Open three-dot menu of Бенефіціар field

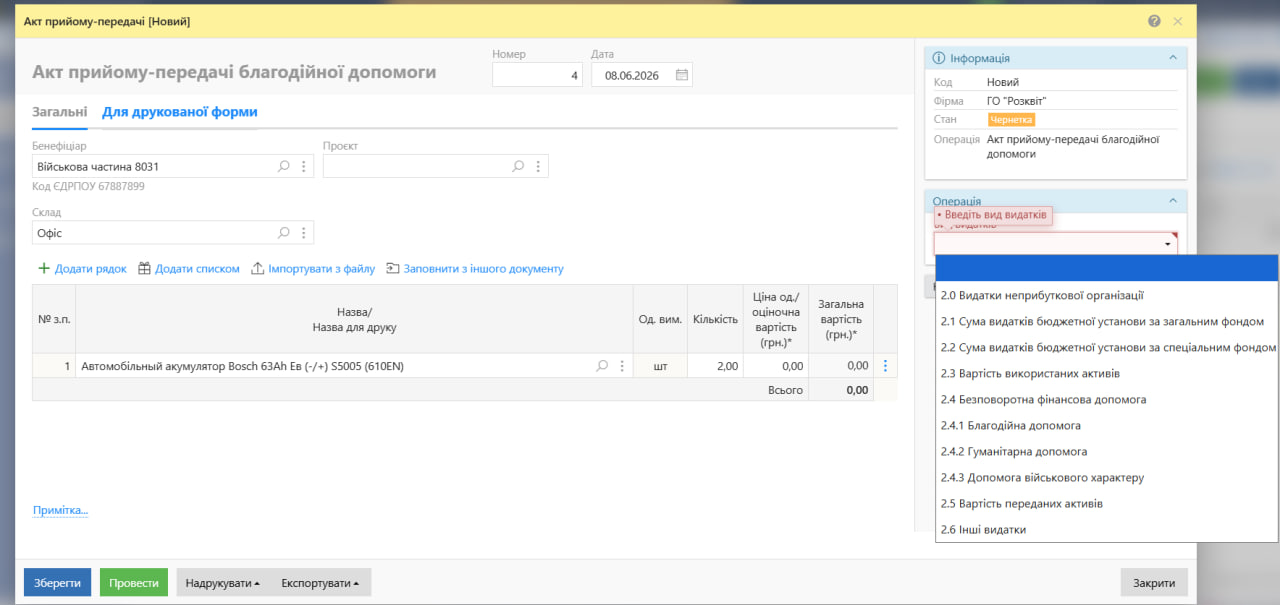pos(304,166)
